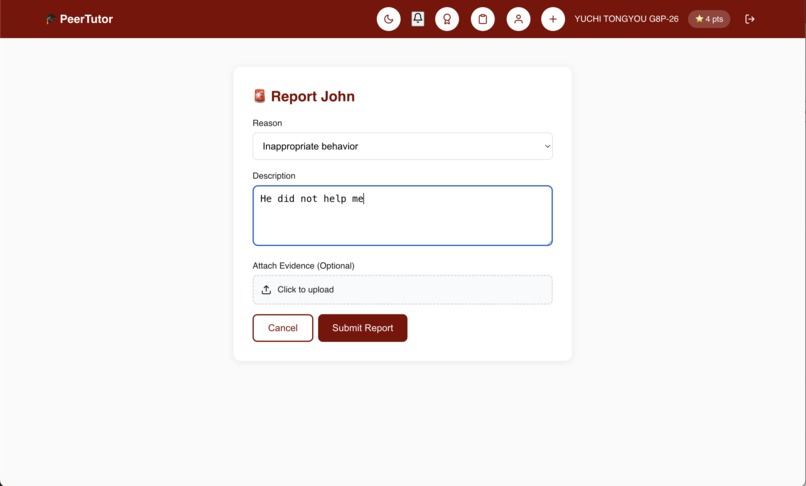Click inside the Description text area
The image size is (806, 486).
coord(402,215)
